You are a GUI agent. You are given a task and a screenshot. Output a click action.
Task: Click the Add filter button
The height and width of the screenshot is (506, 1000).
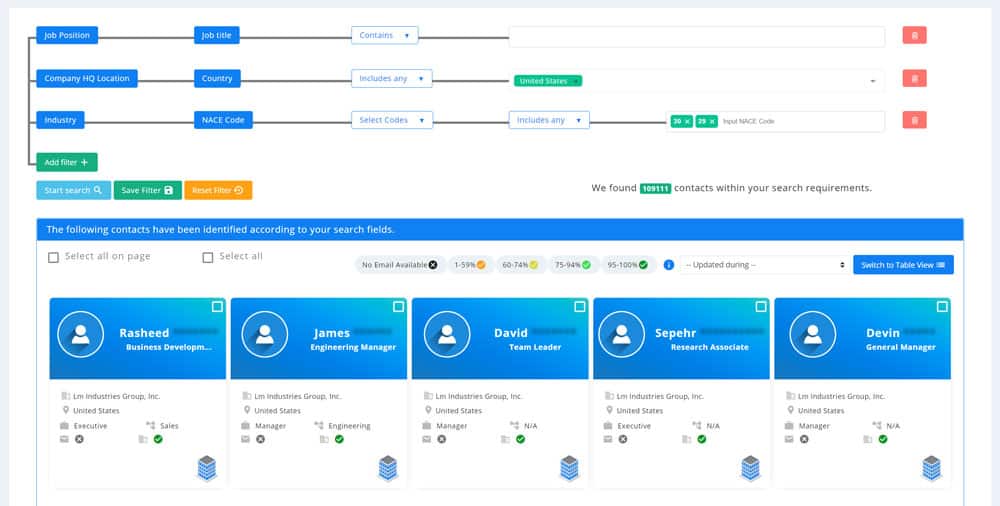point(66,162)
